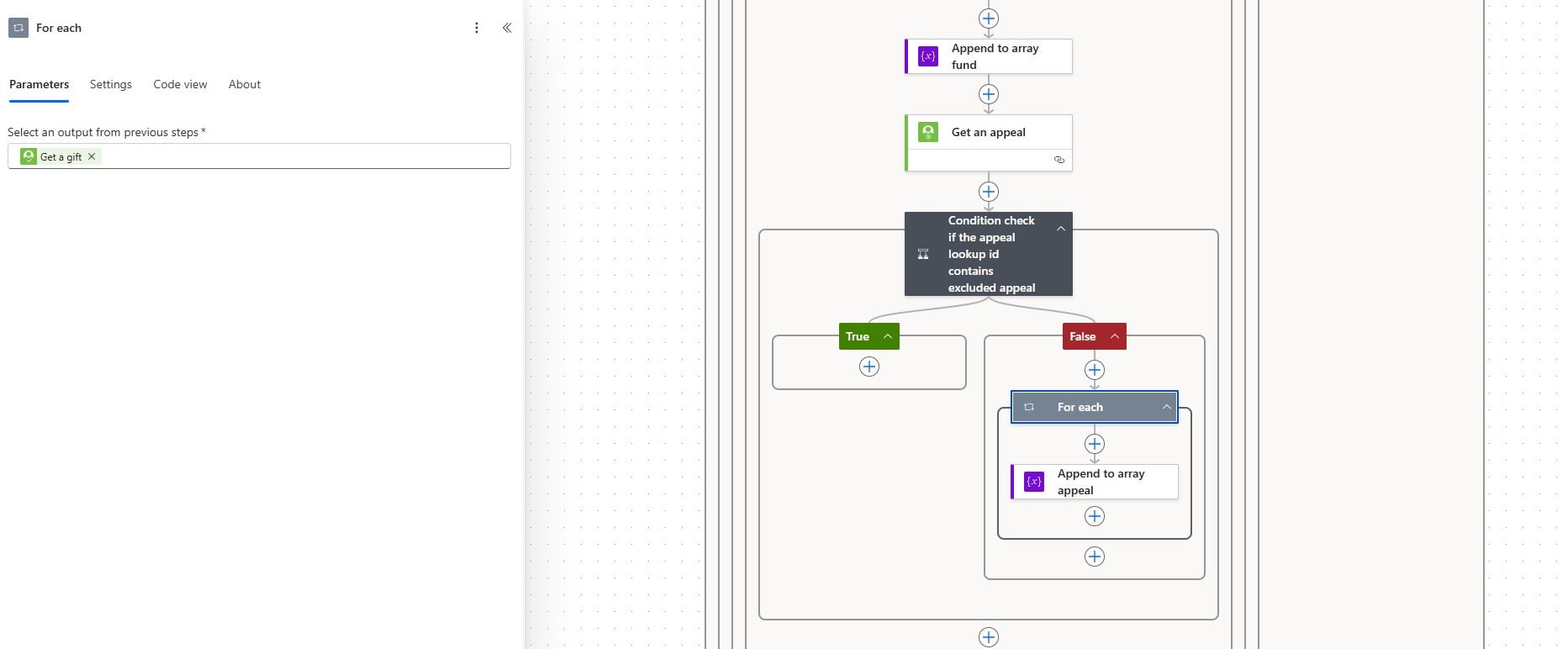Select the Condition check appeal lookup card
The image size is (1568, 649).
pos(989,254)
